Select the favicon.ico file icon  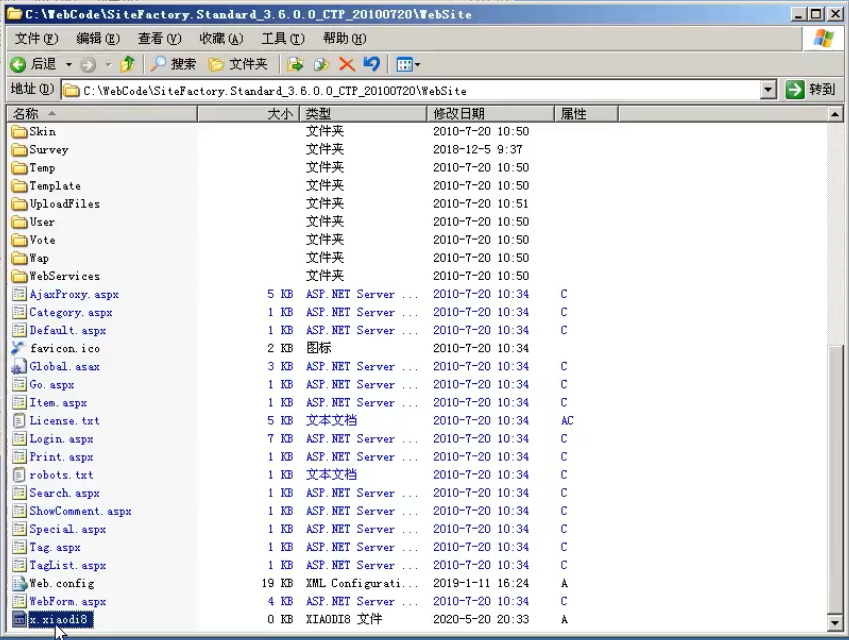(19, 348)
